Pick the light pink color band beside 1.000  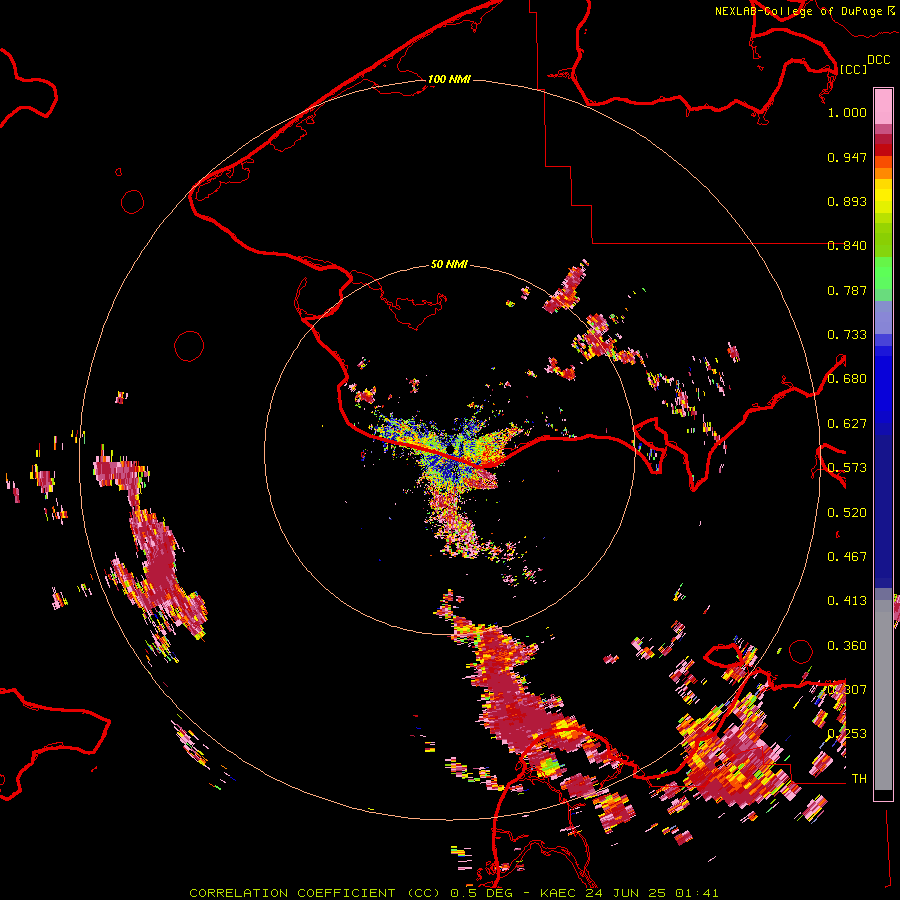(883, 107)
